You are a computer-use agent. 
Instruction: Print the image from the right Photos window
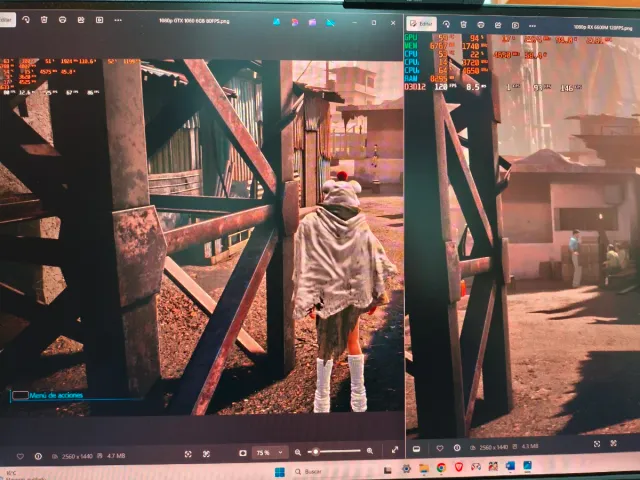click(481, 25)
